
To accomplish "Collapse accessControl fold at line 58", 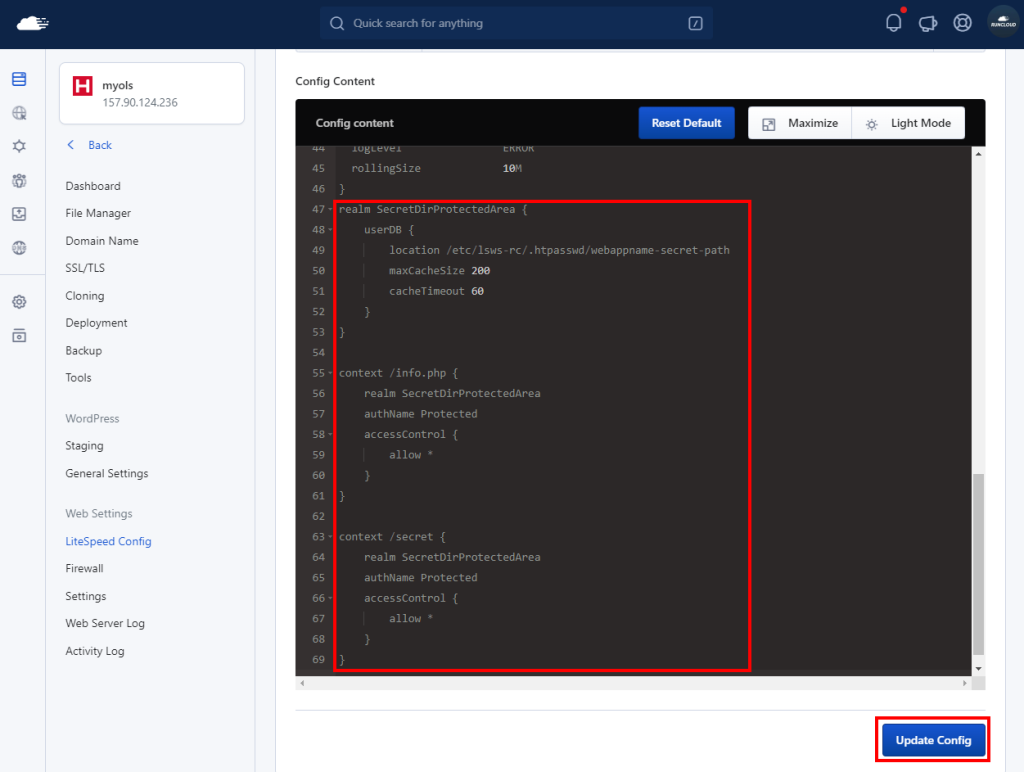I will (x=330, y=434).
